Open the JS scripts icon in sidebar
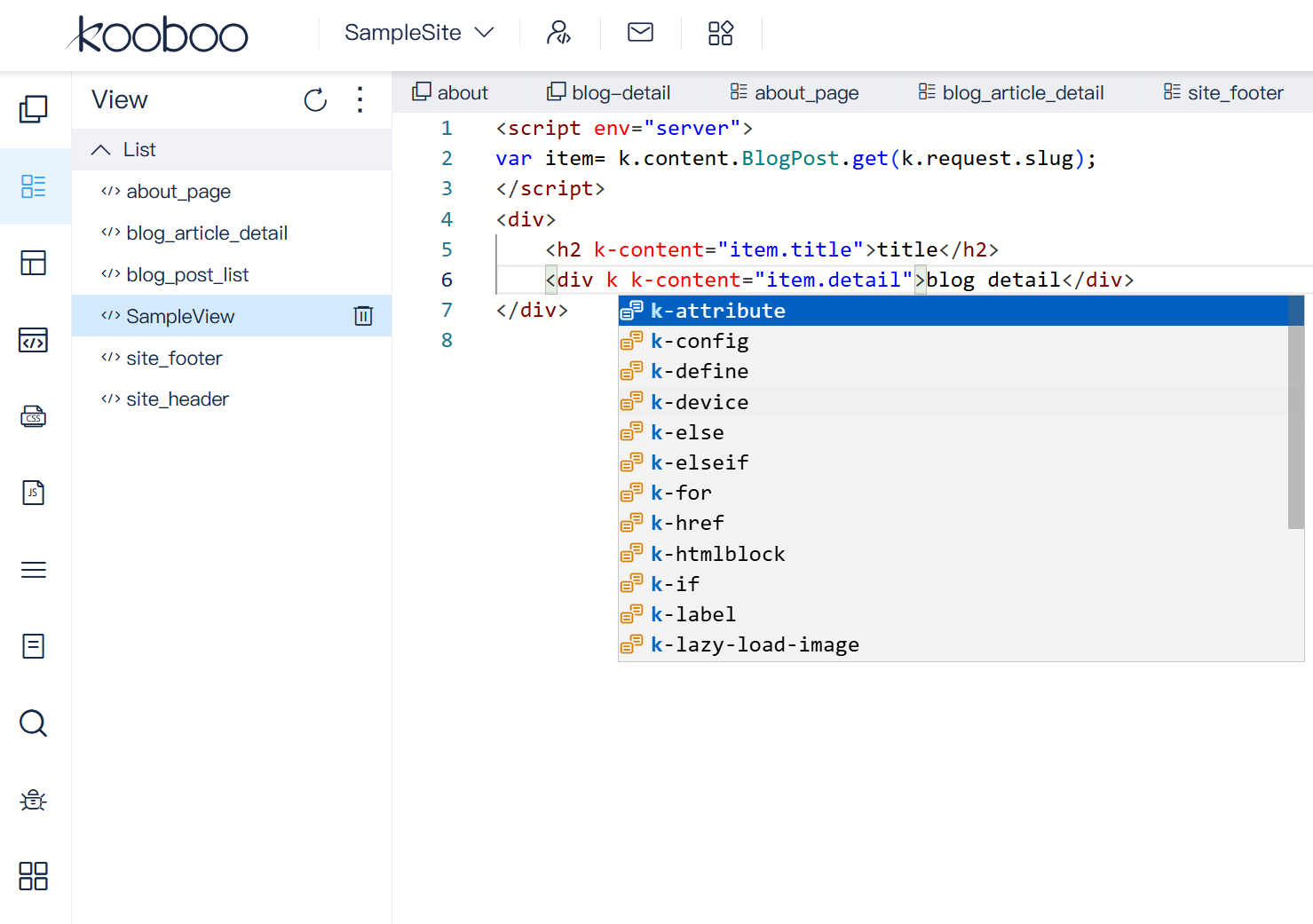 [34, 493]
